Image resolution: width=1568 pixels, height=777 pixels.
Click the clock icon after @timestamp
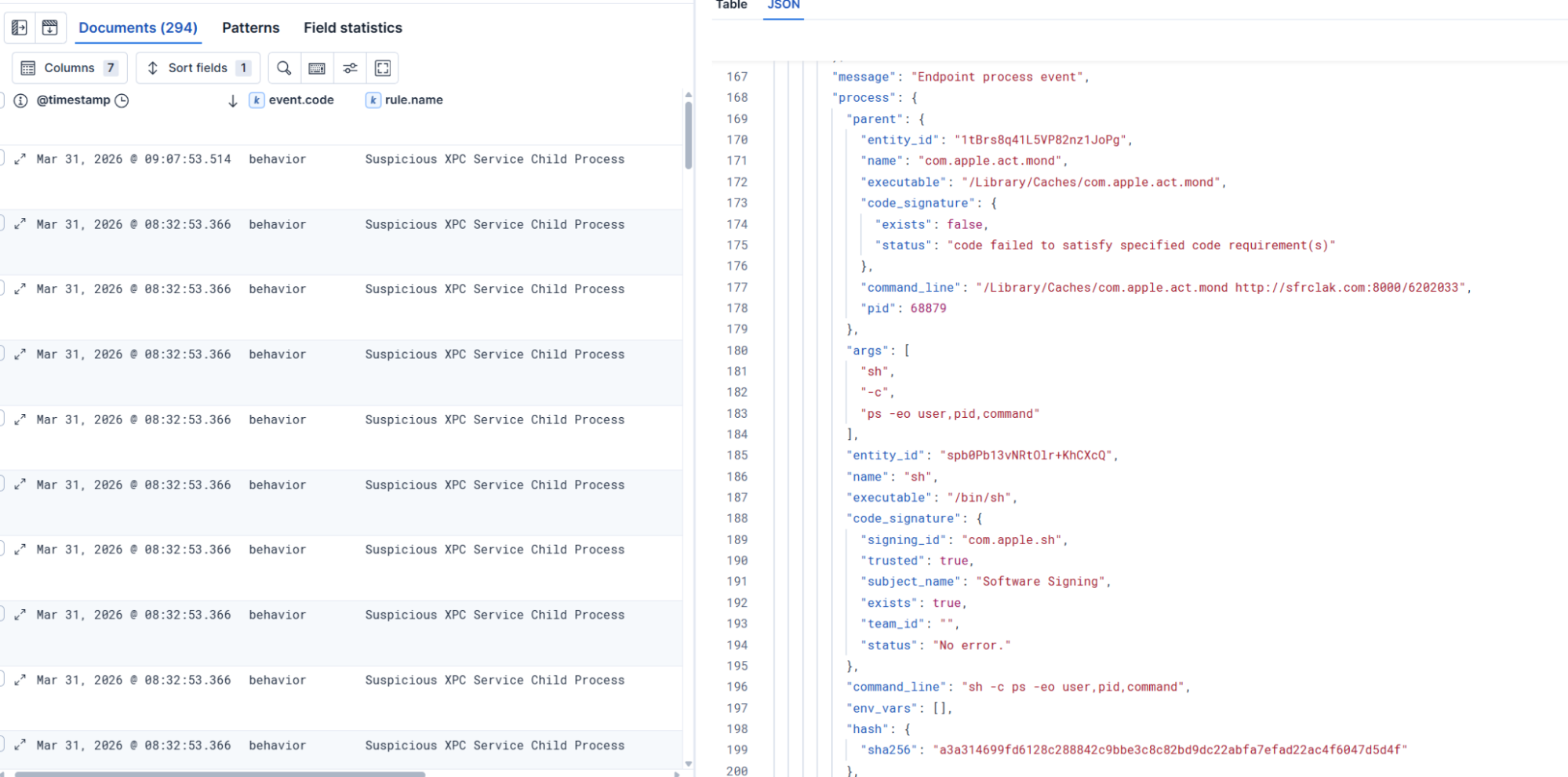[122, 100]
